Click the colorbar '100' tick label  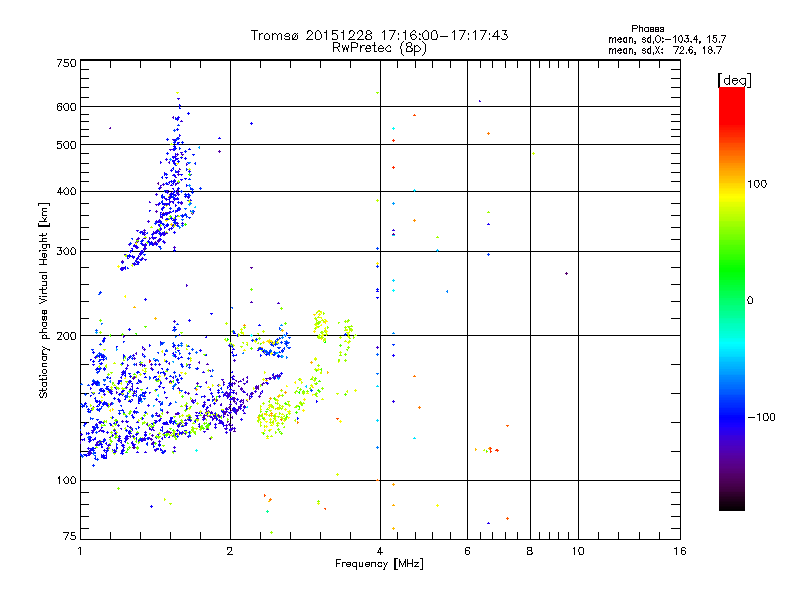[757, 184]
